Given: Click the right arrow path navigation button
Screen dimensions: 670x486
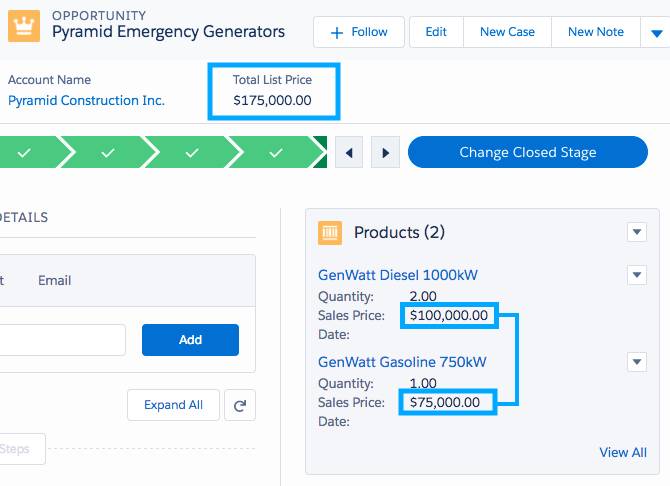Looking at the screenshot, I should click(x=385, y=153).
